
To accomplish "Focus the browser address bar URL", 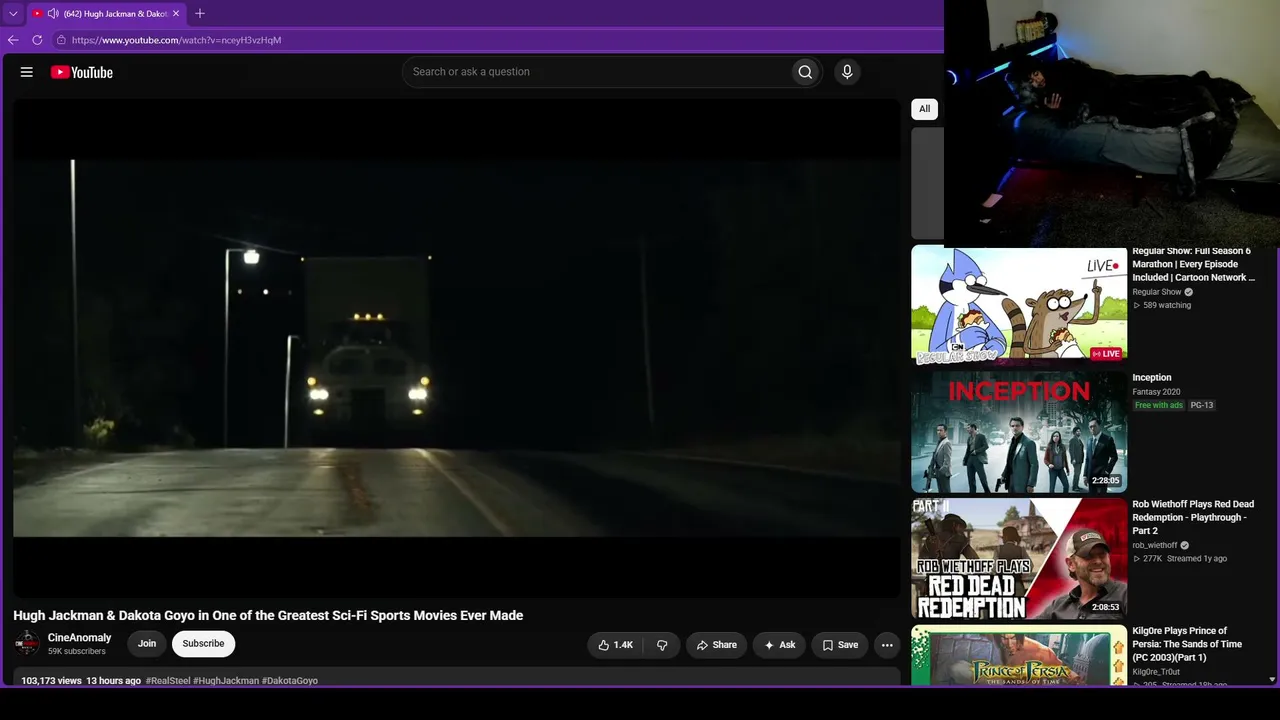I will tap(176, 40).
